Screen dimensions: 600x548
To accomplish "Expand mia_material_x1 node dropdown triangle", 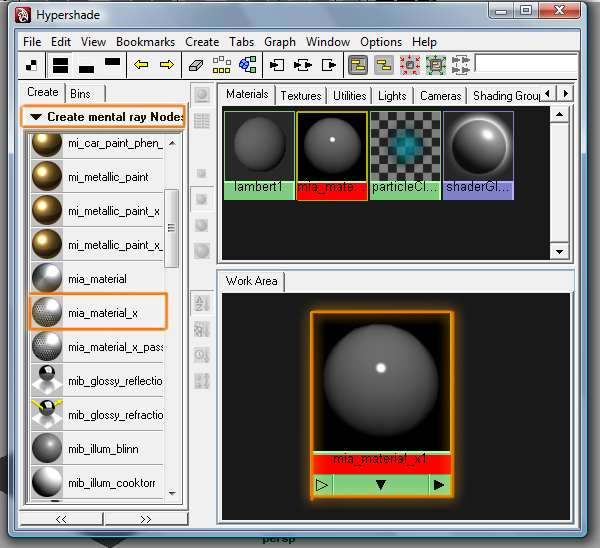I will coord(380,485).
